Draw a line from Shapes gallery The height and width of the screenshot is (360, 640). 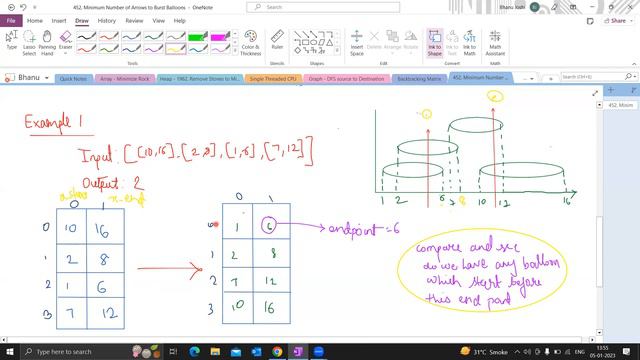[x=297, y=35]
